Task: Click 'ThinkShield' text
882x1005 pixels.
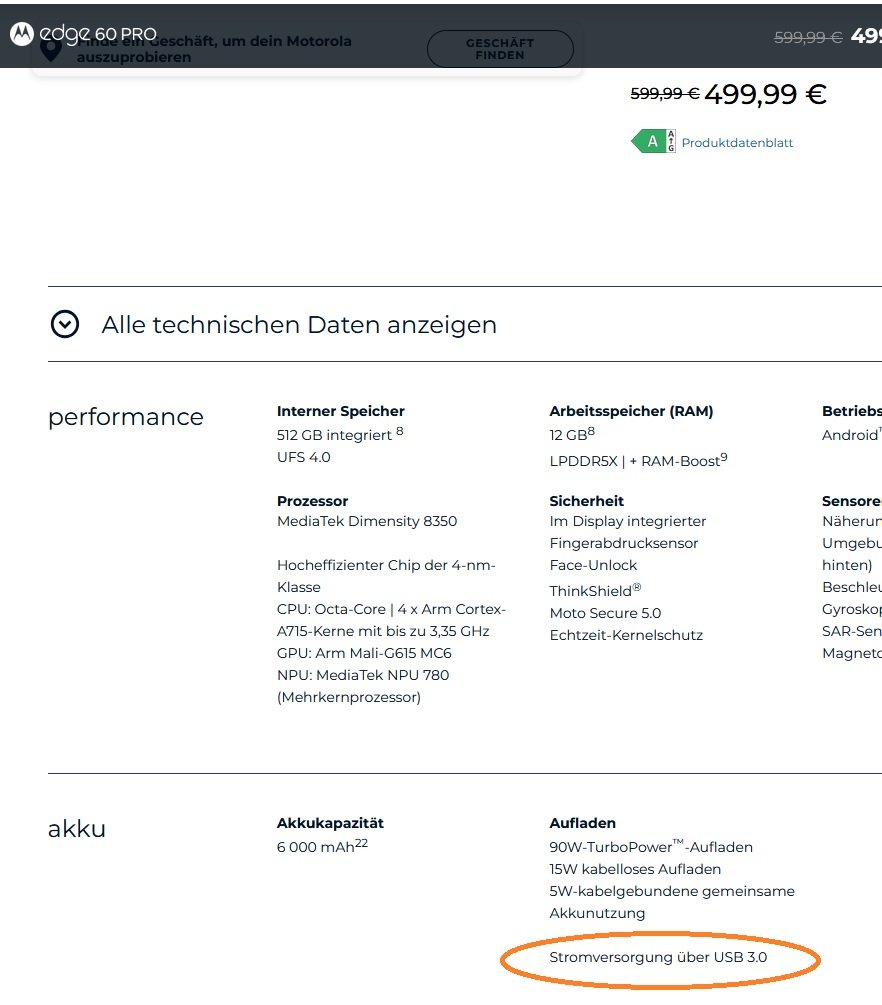Action: [590, 591]
